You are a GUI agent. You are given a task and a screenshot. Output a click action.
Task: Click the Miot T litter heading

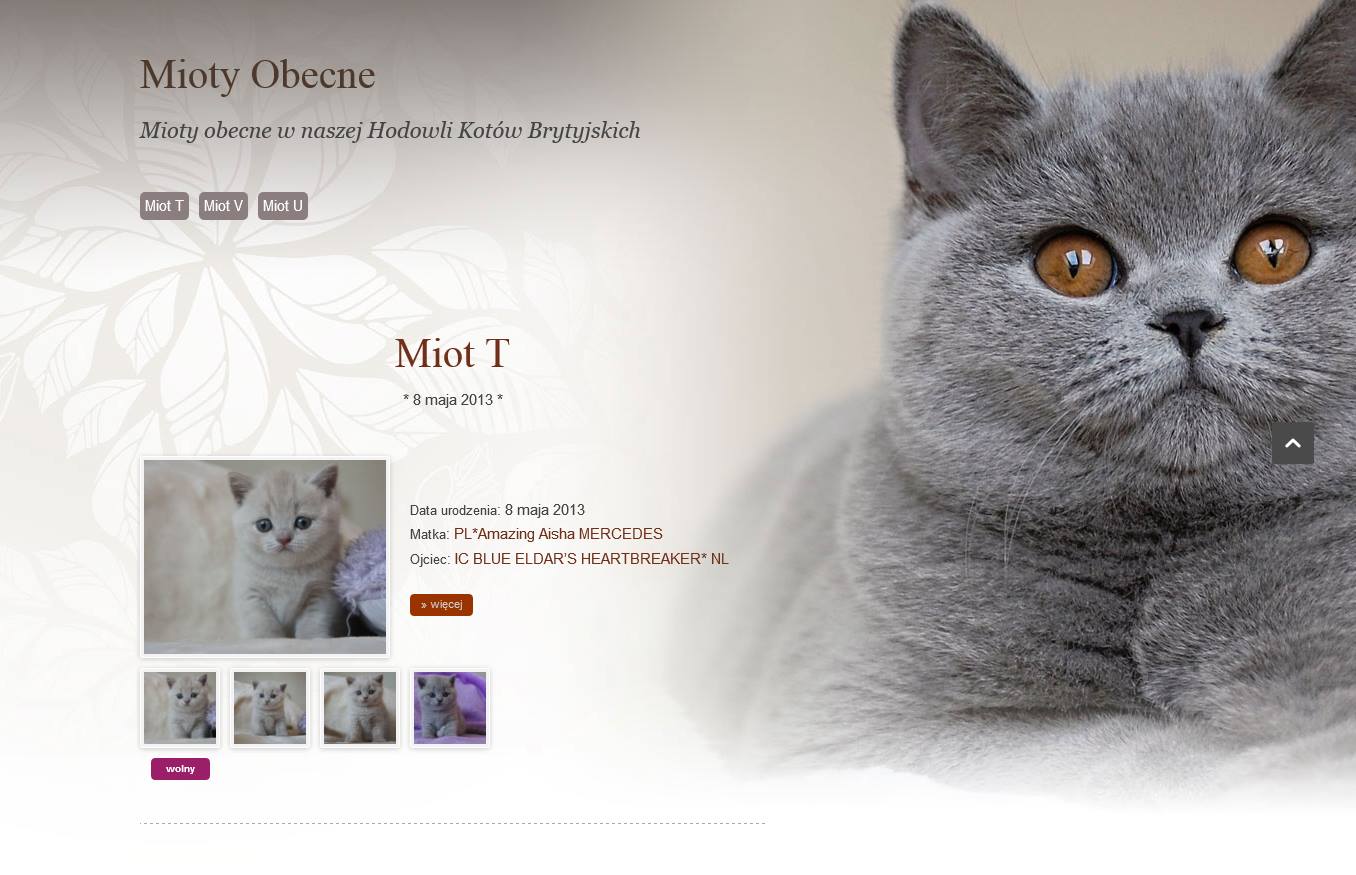452,354
